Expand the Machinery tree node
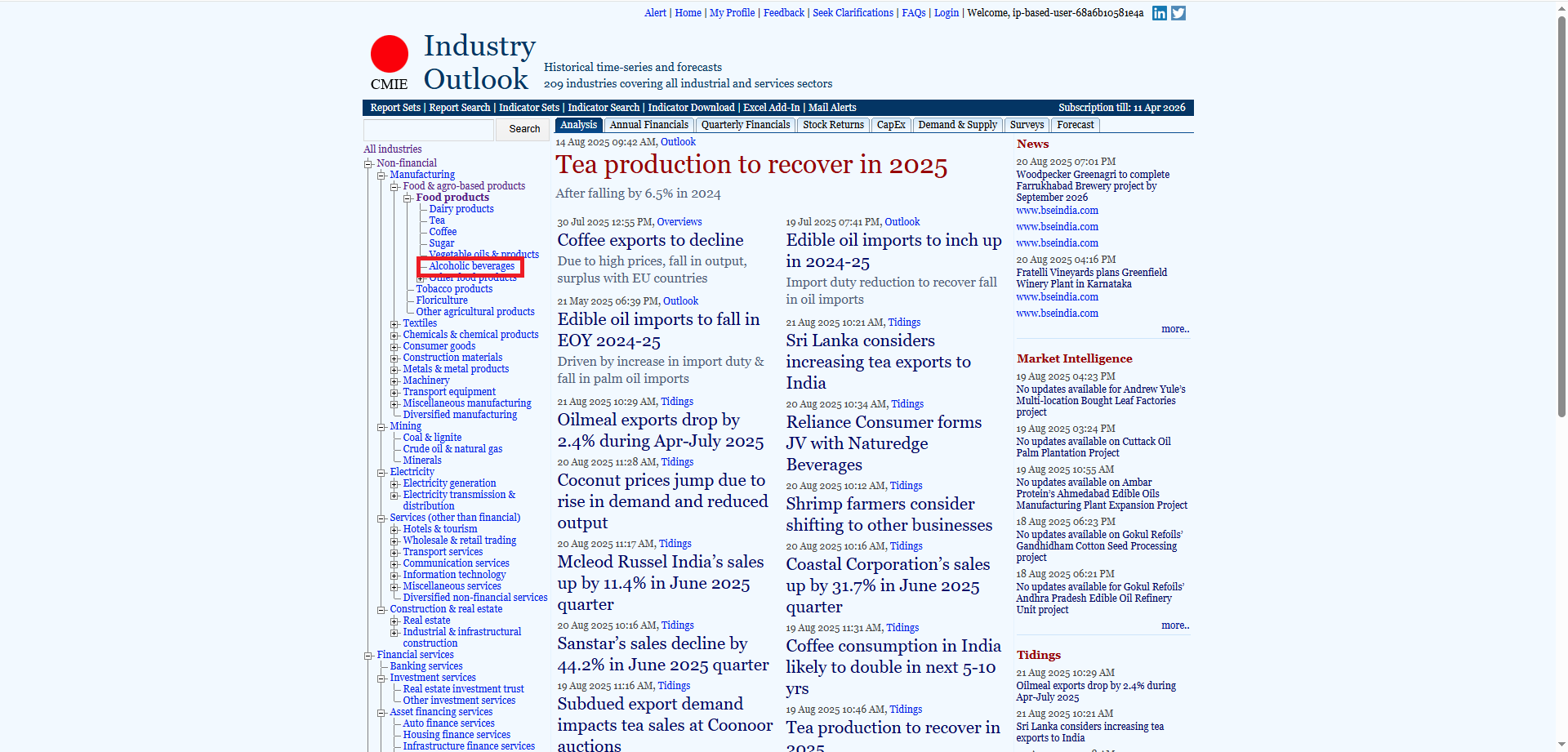The width and height of the screenshot is (1568, 752). (394, 381)
